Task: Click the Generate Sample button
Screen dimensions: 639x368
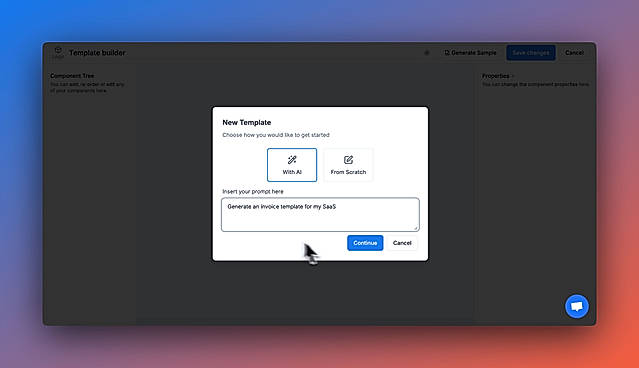Action: [470, 53]
